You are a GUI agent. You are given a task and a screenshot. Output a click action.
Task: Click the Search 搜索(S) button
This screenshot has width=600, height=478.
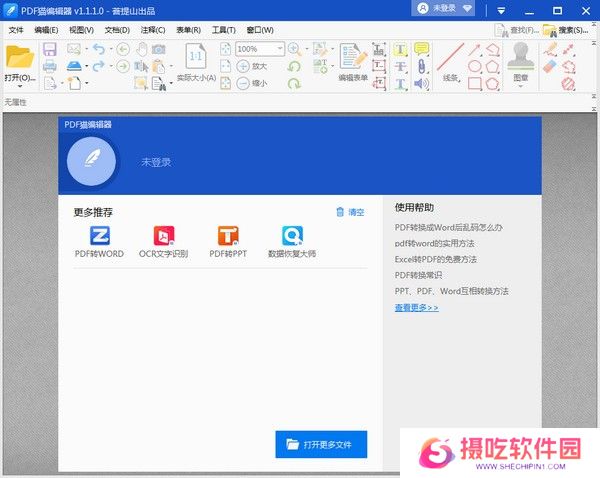[566, 30]
